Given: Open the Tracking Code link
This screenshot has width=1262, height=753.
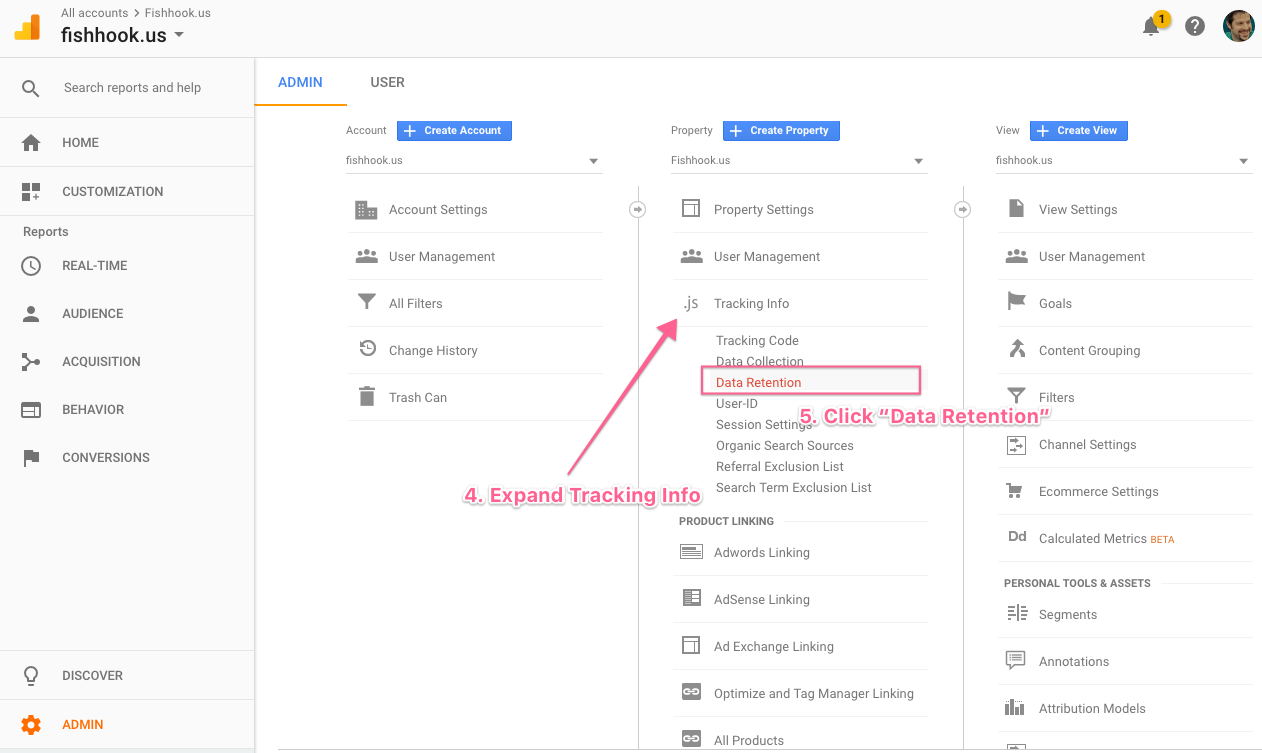Looking at the screenshot, I should 757,340.
